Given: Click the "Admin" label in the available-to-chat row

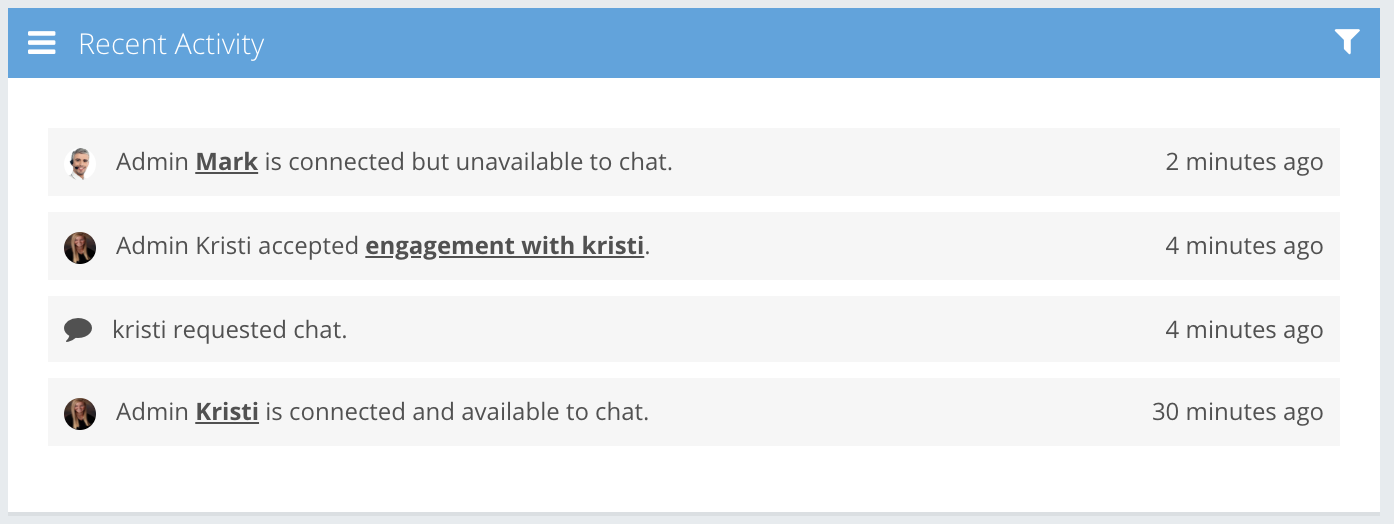Looking at the screenshot, I should 152,412.
